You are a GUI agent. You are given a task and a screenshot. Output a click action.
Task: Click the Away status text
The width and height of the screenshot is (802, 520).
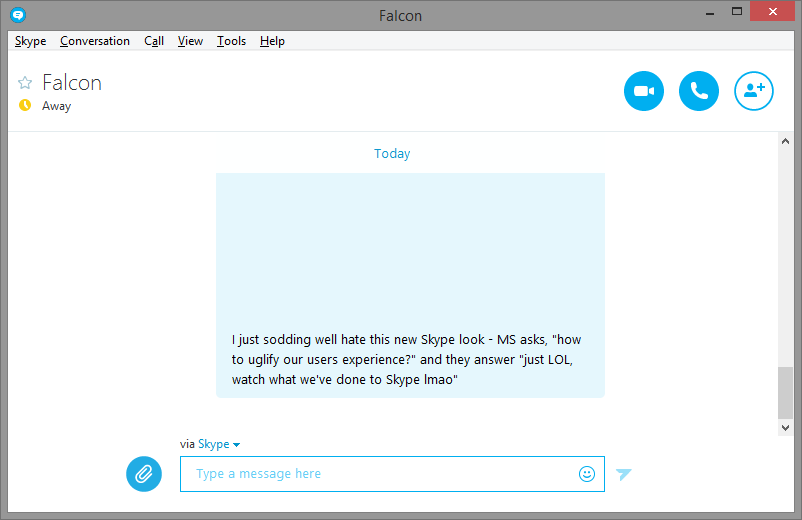click(x=56, y=106)
